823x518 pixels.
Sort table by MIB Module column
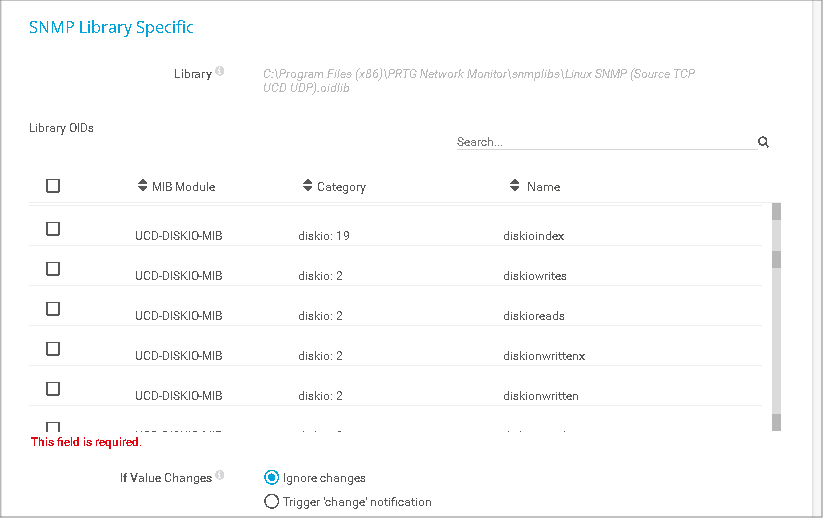pos(176,186)
